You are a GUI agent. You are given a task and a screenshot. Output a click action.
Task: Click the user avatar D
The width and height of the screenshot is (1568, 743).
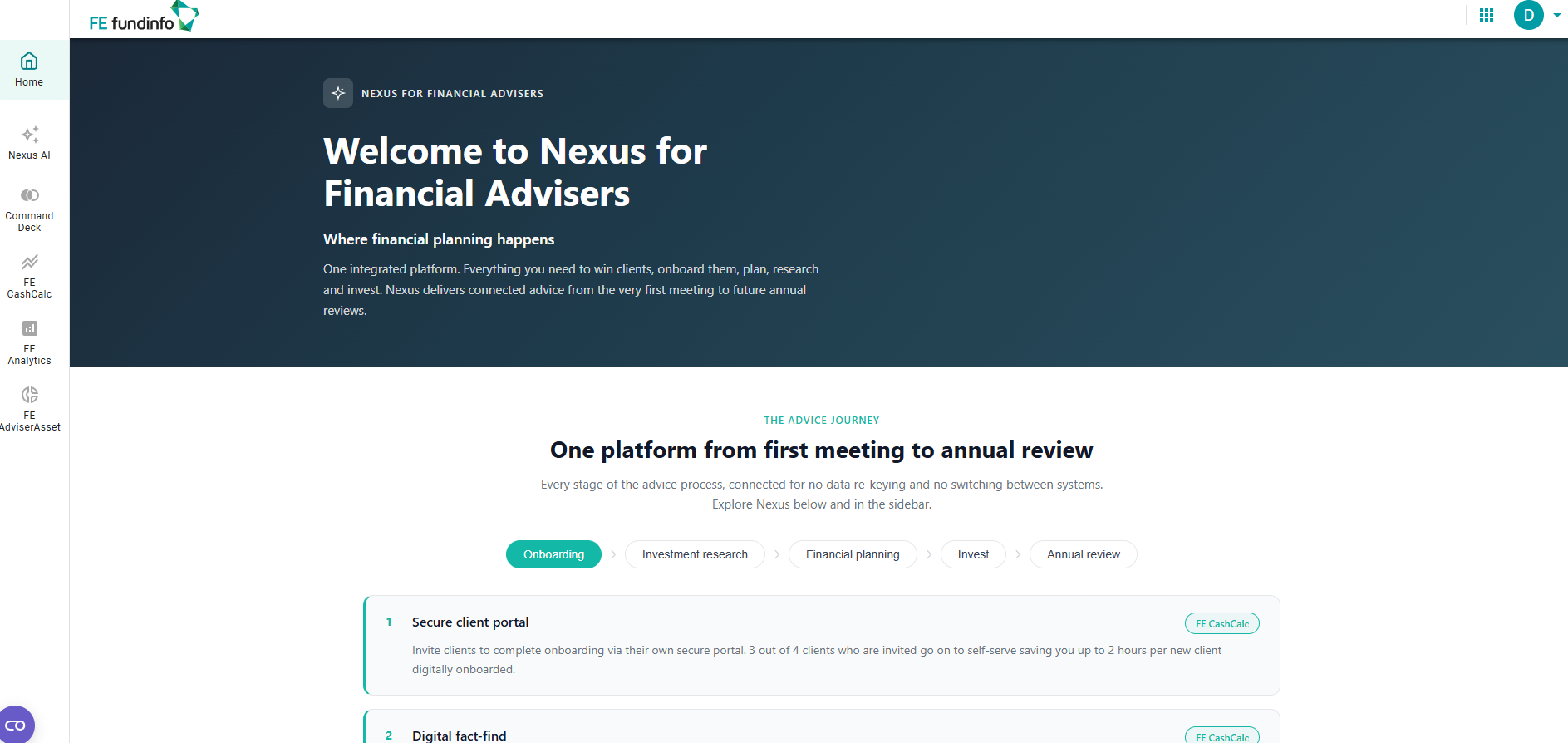(x=1529, y=15)
